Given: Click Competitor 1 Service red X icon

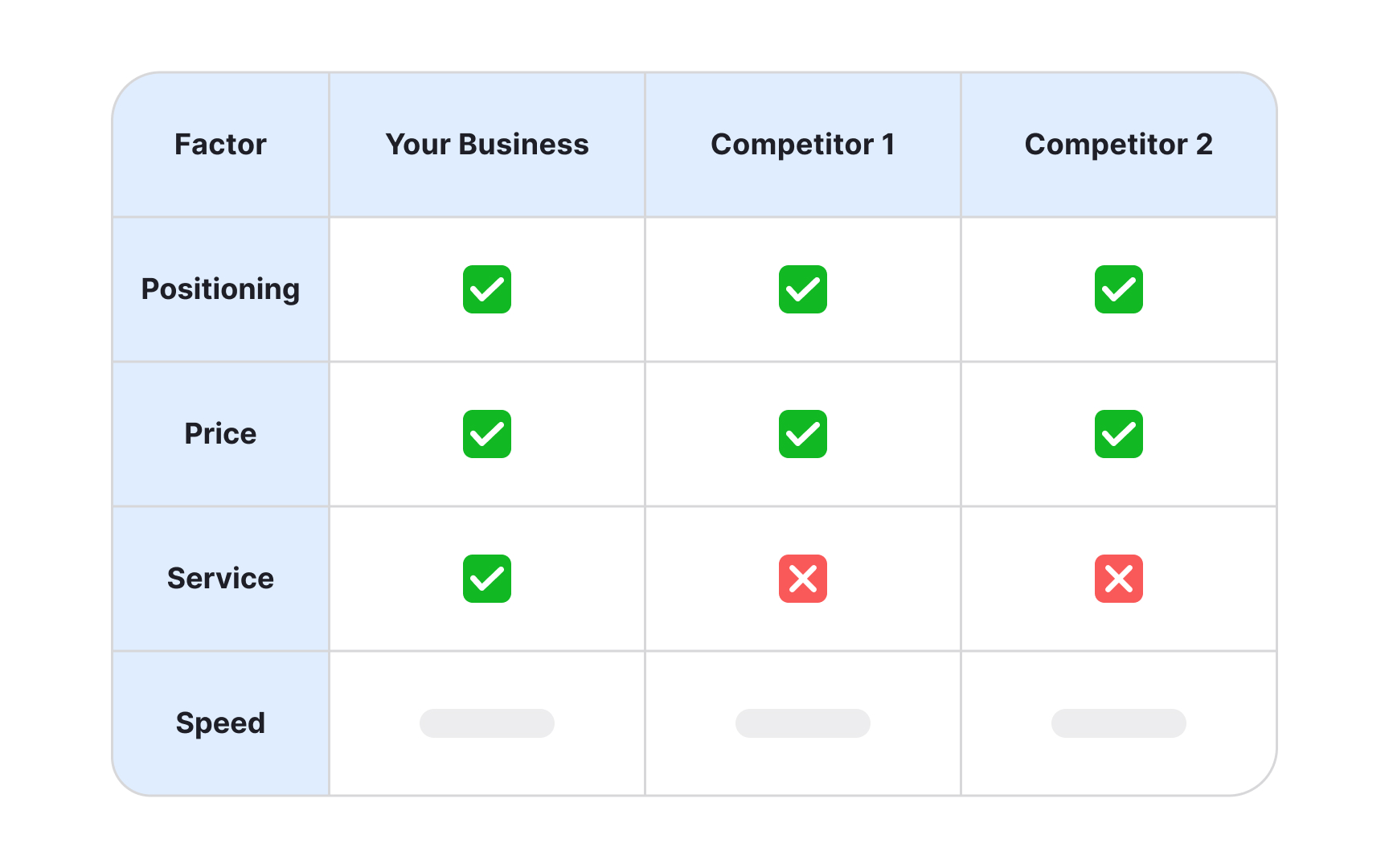Looking at the screenshot, I should 803,579.
